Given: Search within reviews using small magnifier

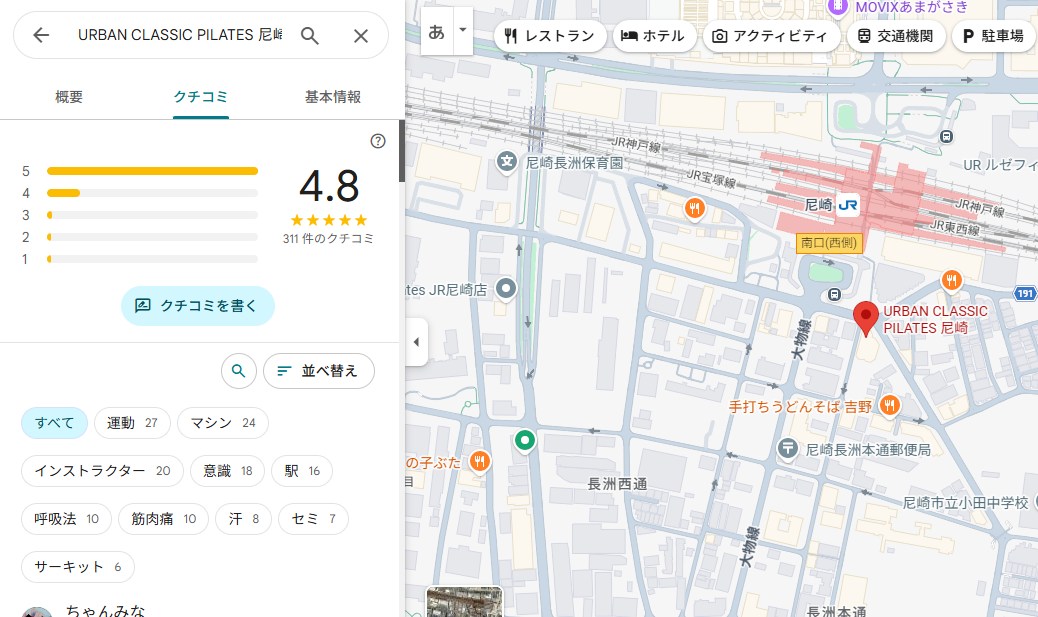Looking at the screenshot, I should pos(238,371).
